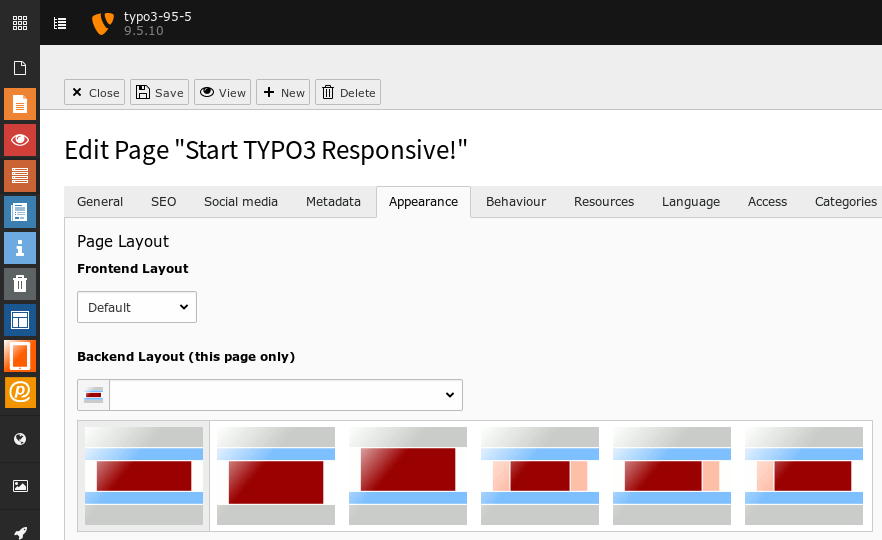Select the first backend layout thumbnail
Viewport: 882px width, 540px height.
[x=144, y=476]
